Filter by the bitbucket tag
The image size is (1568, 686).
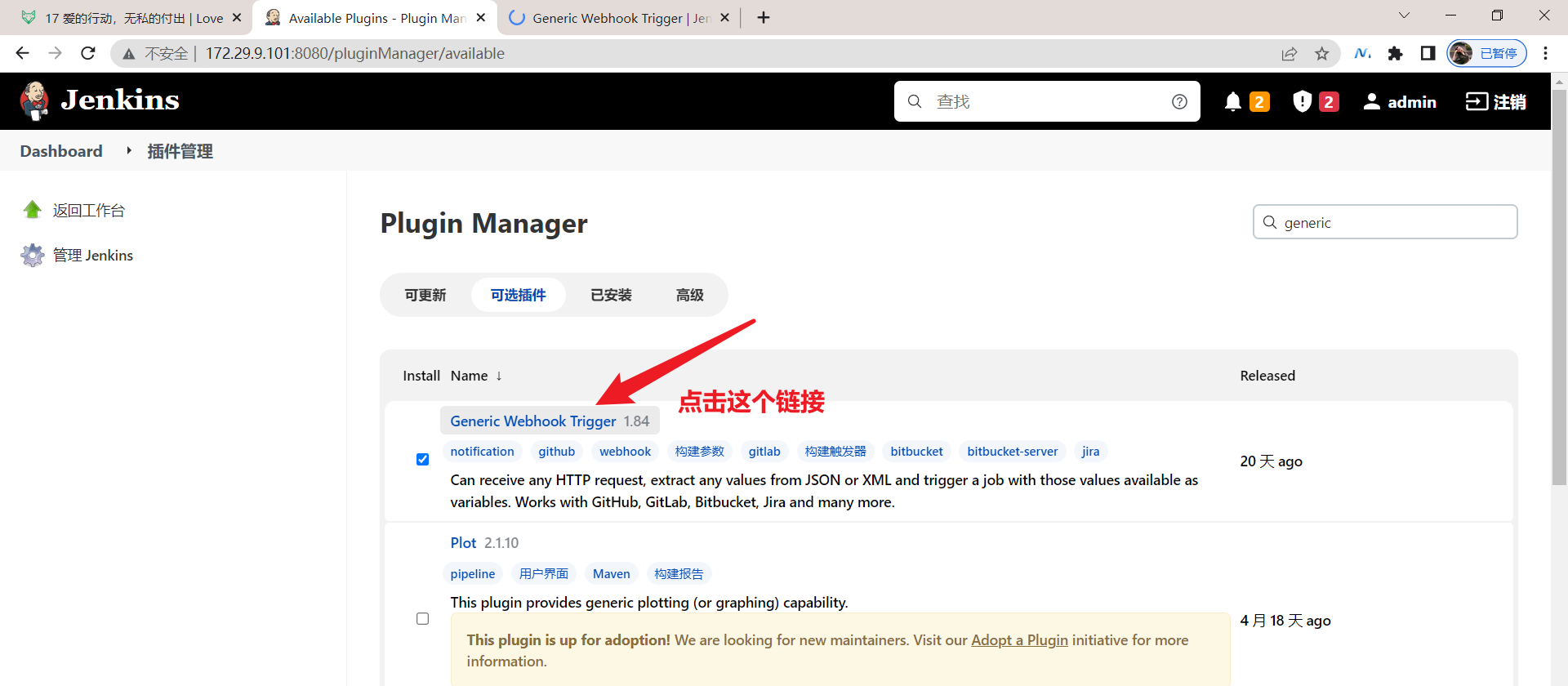(x=916, y=451)
